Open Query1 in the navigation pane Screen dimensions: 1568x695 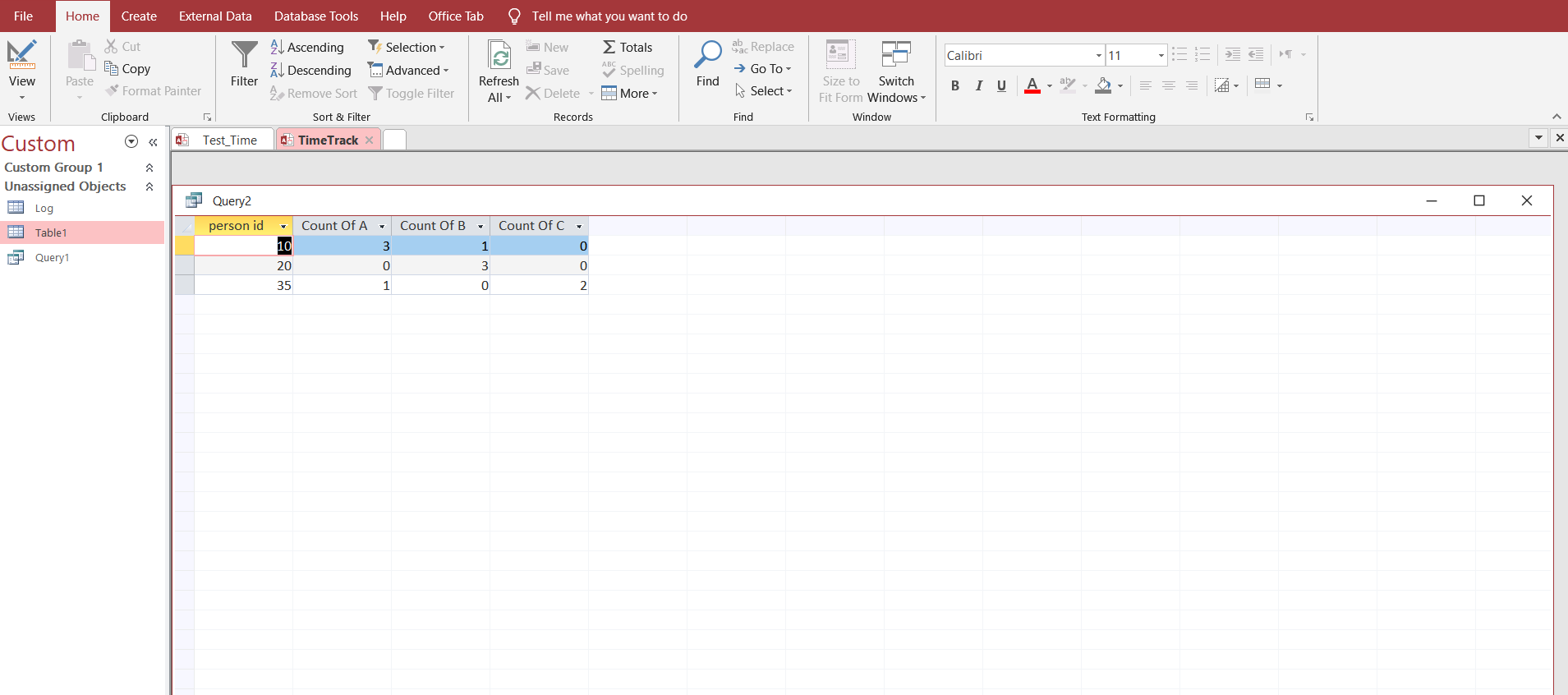point(52,258)
